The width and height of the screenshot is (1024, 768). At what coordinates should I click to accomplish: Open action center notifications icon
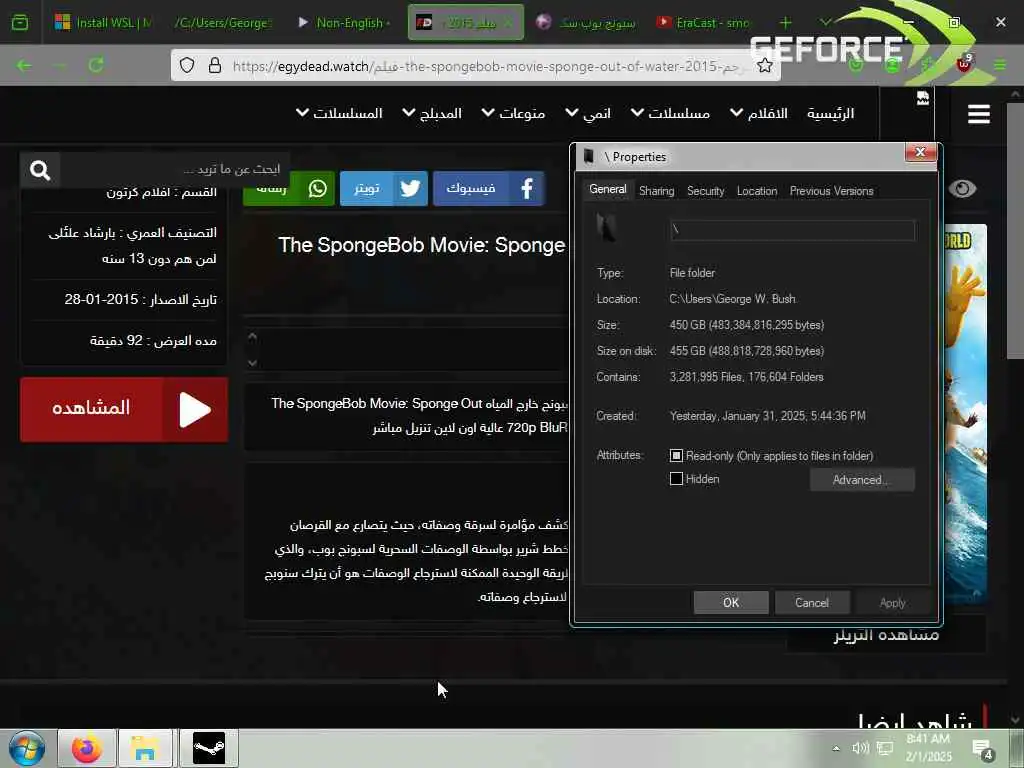(983, 748)
